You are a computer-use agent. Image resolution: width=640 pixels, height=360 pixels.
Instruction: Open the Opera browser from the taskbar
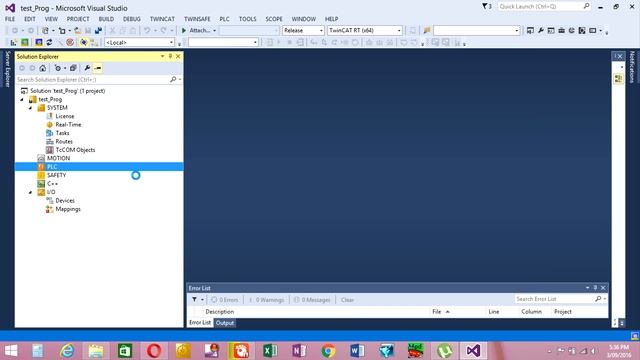point(154,351)
